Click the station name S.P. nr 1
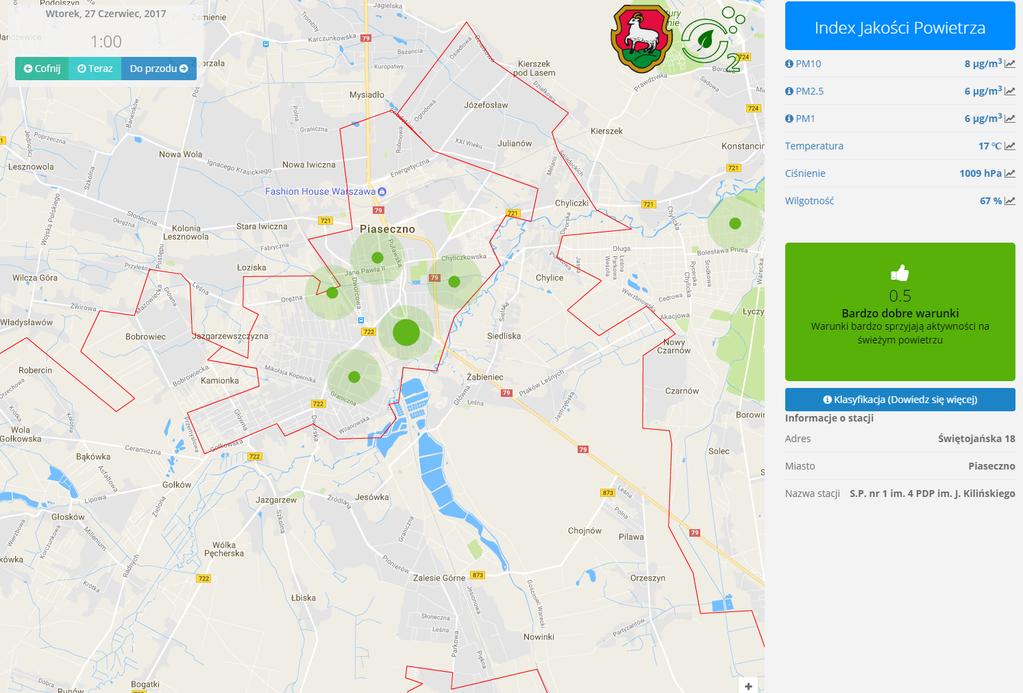The height and width of the screenshot is (693, 1023). (x=932, y=493)
